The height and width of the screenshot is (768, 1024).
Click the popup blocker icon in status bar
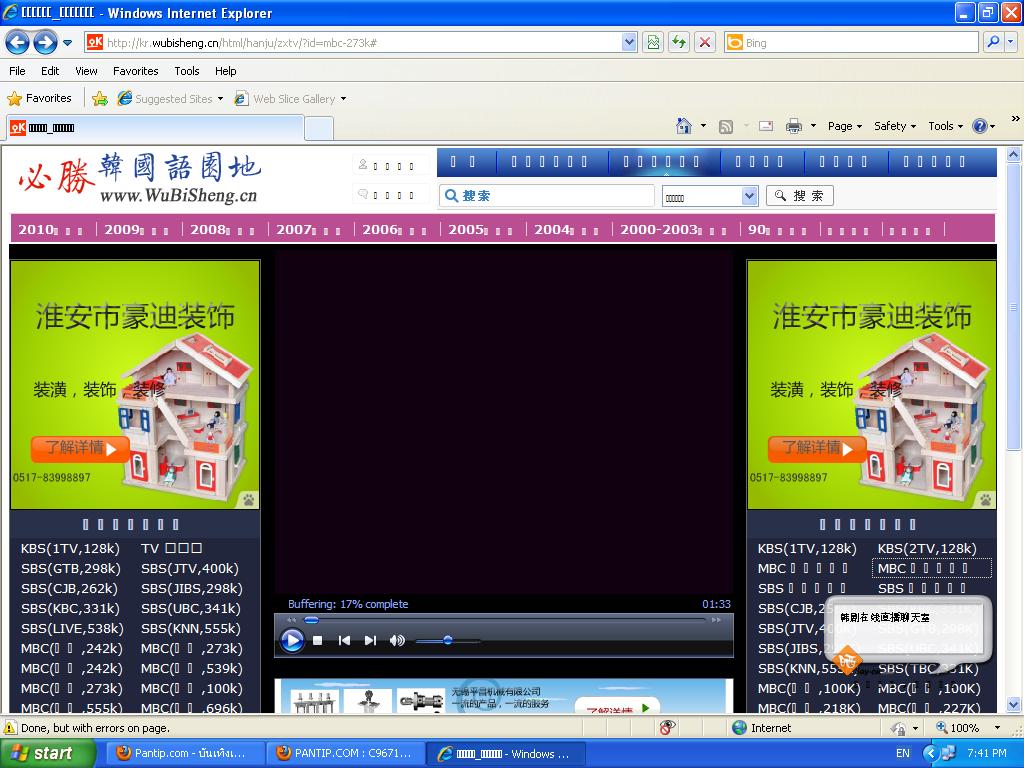click(667, 728)
